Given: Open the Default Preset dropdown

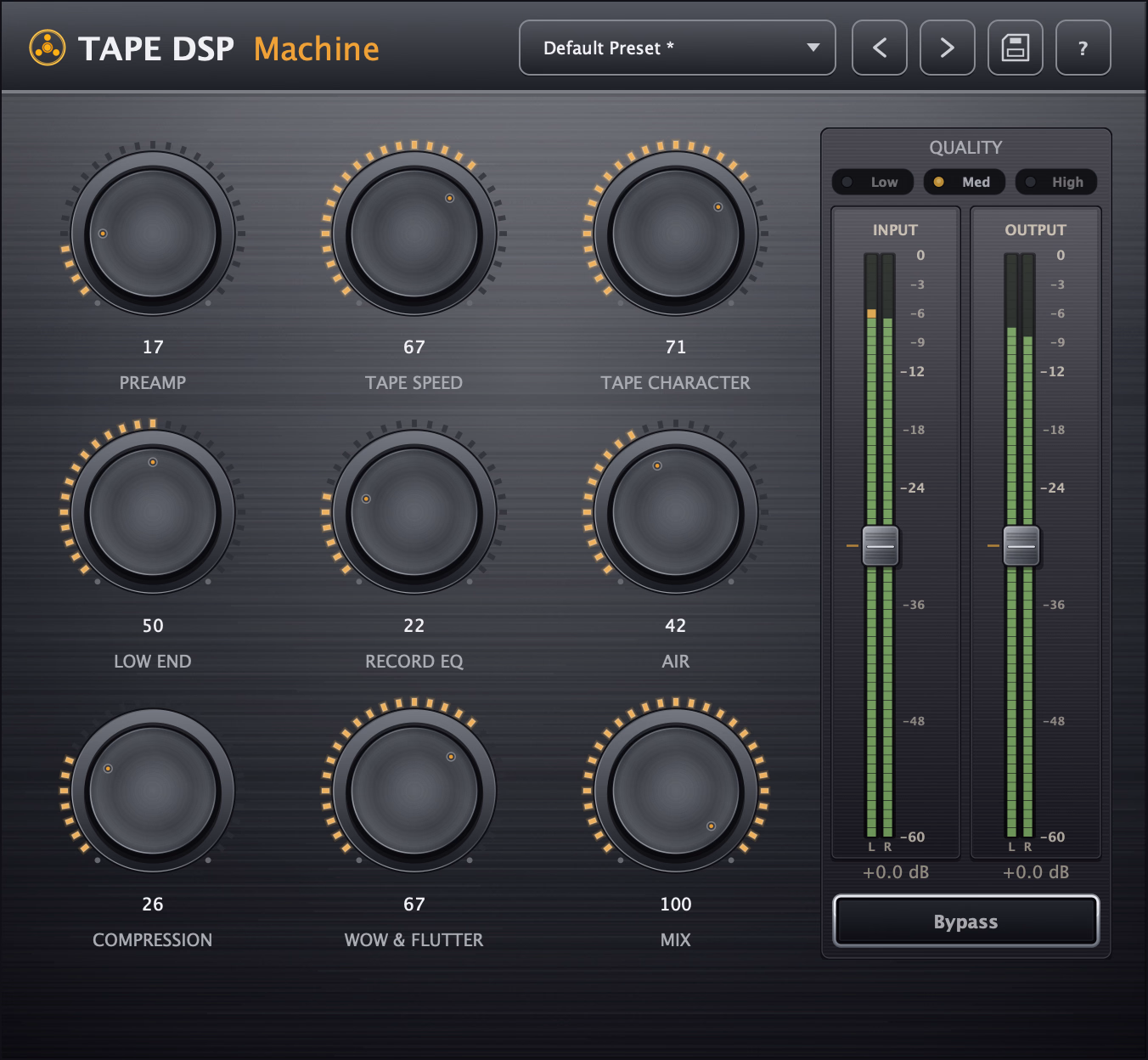Looking at the screenshot, I should tap(678, 48).
